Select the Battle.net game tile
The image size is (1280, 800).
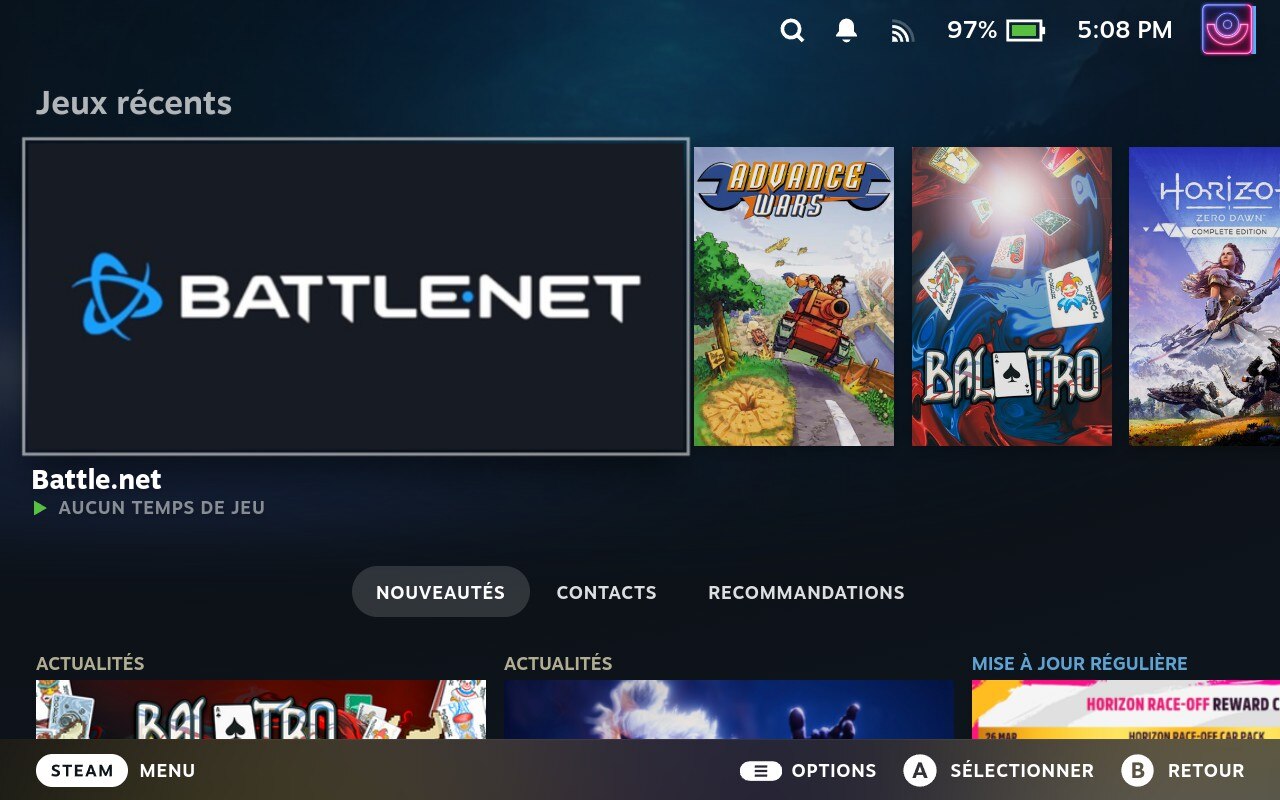pyautogui.click(x=356, y=297)
